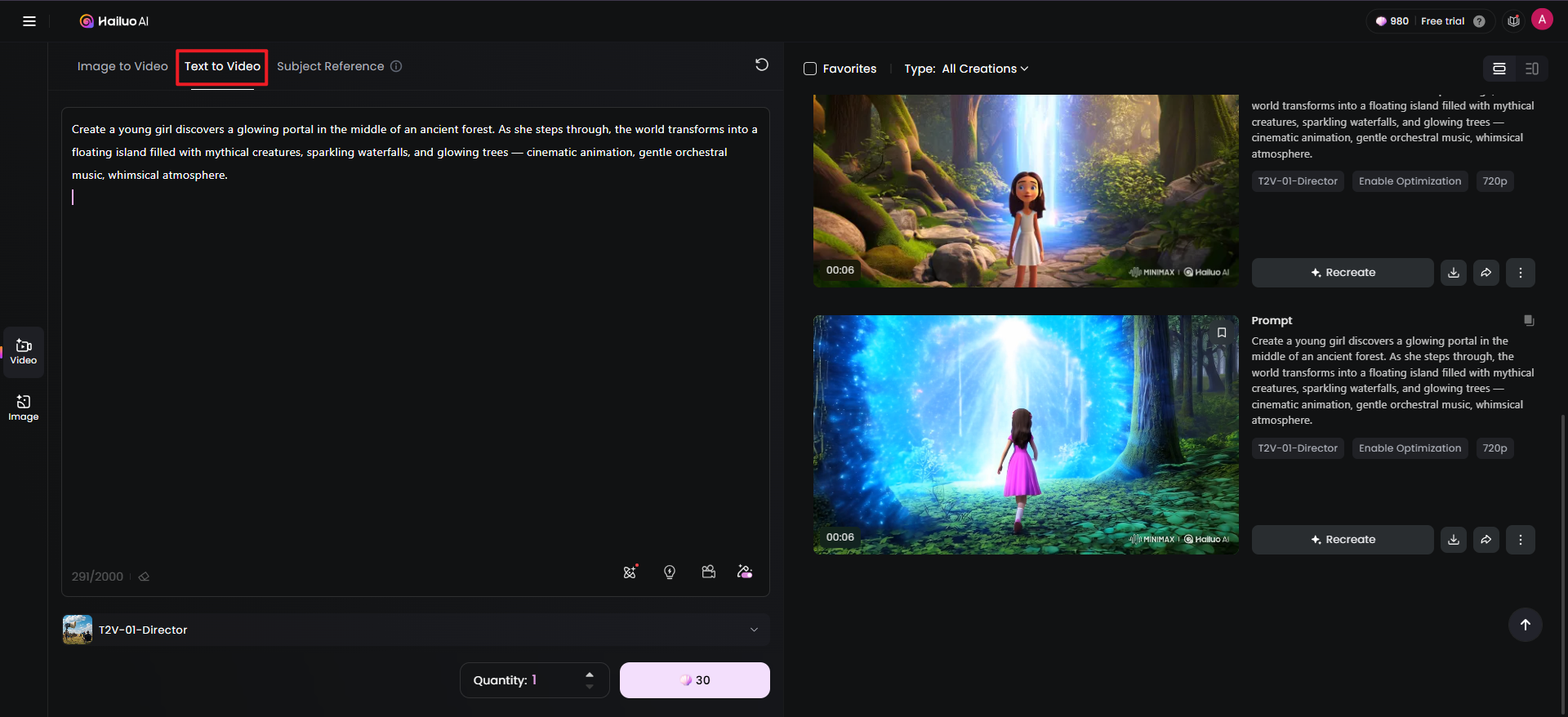This screenshot has height=717, width=1568.
Task: Click the 291/2000 character counter
Action: (x=97, y=577)
